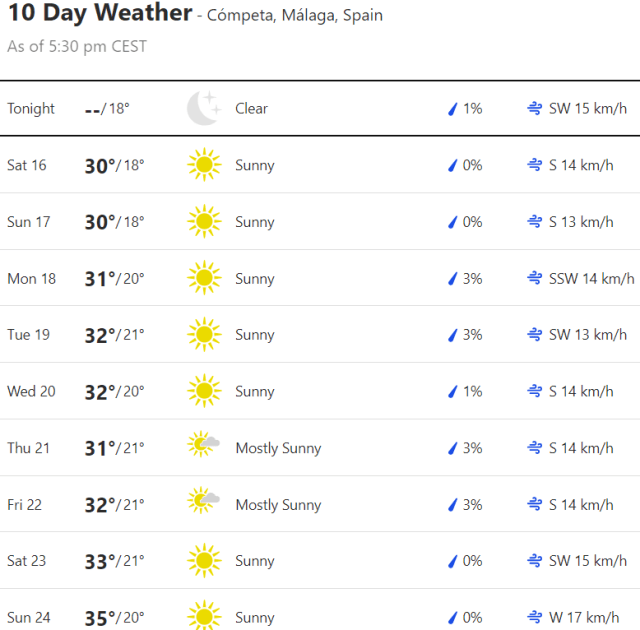Click the raindrop icon for Mon 18

(x=452, y=278)
